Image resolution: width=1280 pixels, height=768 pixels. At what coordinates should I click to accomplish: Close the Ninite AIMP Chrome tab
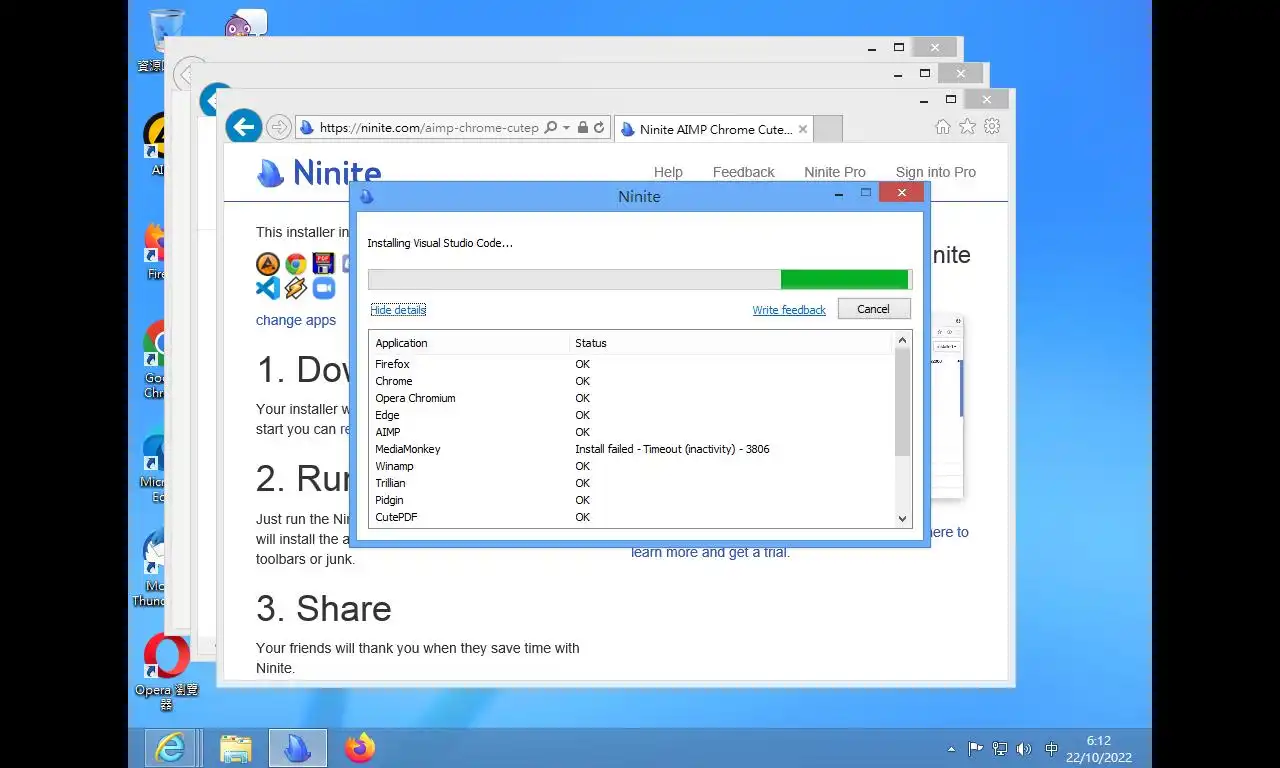click(x=803, y=129)
